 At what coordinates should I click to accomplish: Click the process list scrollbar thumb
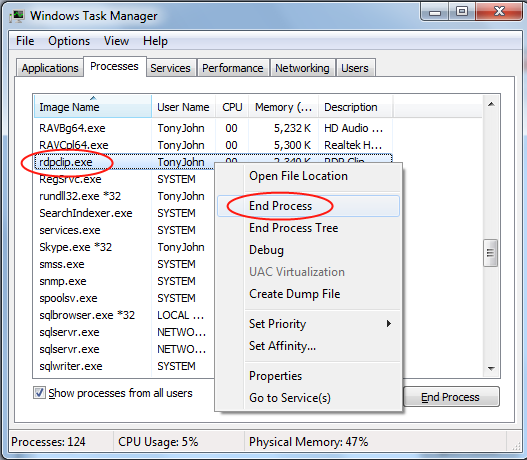[490, 253]
